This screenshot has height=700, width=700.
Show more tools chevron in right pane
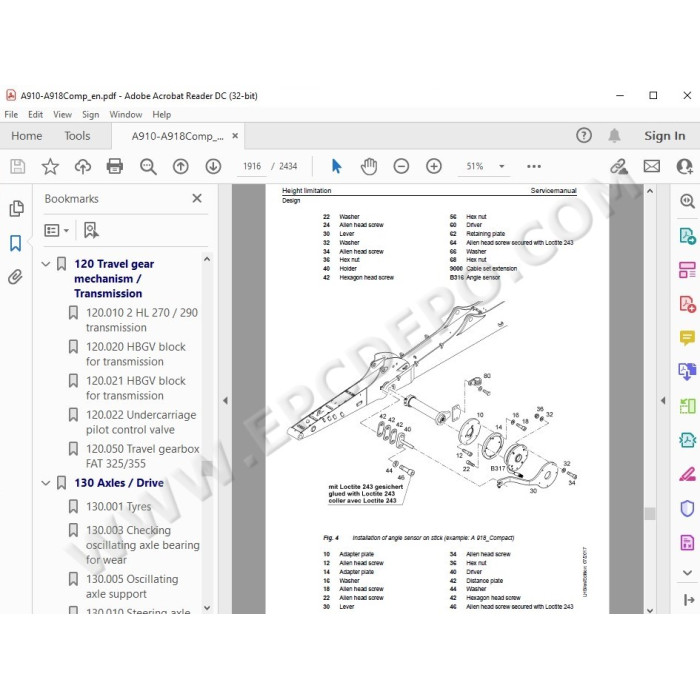click(x=688, y=572)
